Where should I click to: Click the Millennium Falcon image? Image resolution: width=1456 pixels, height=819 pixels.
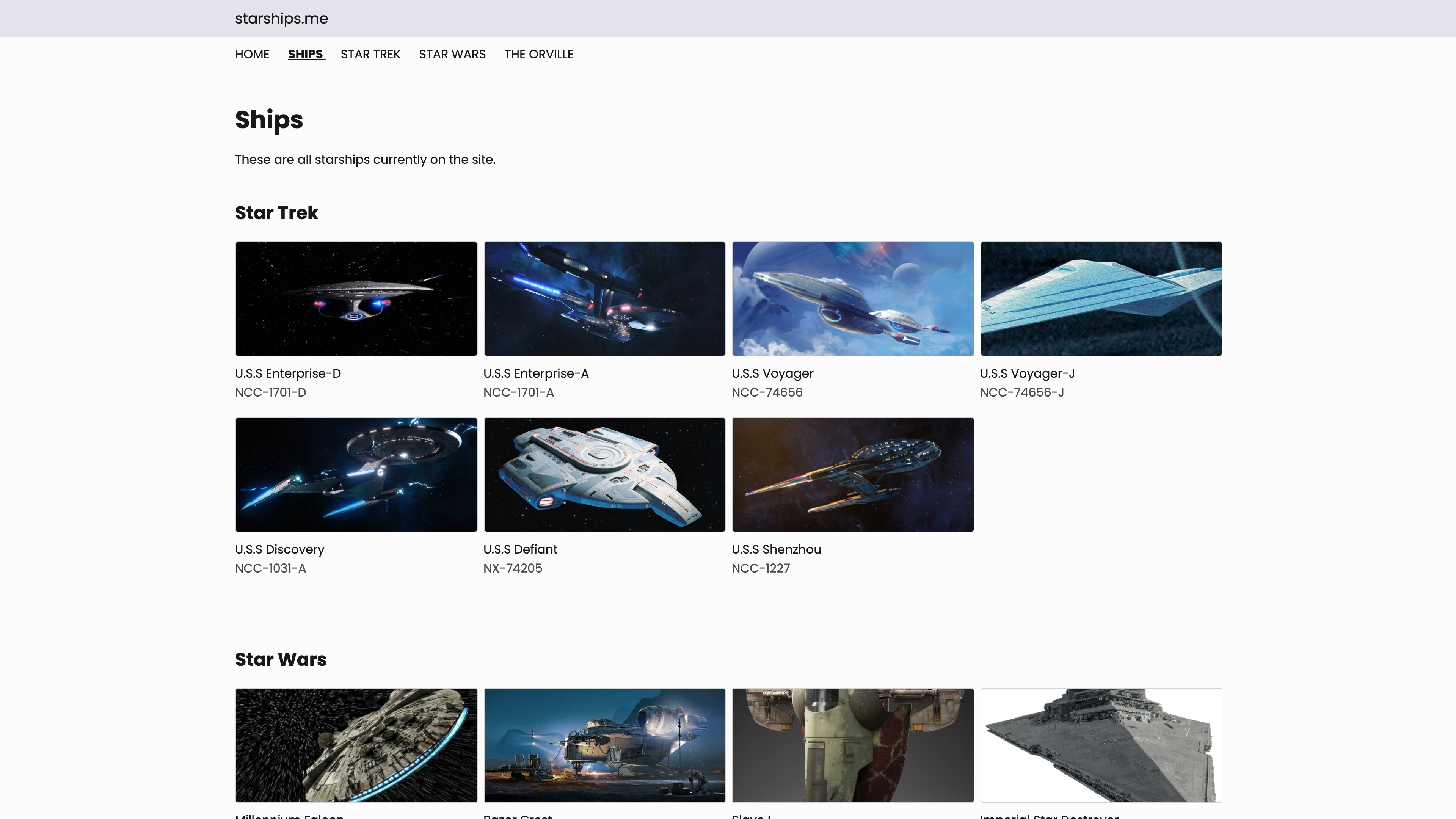point(356,744)
